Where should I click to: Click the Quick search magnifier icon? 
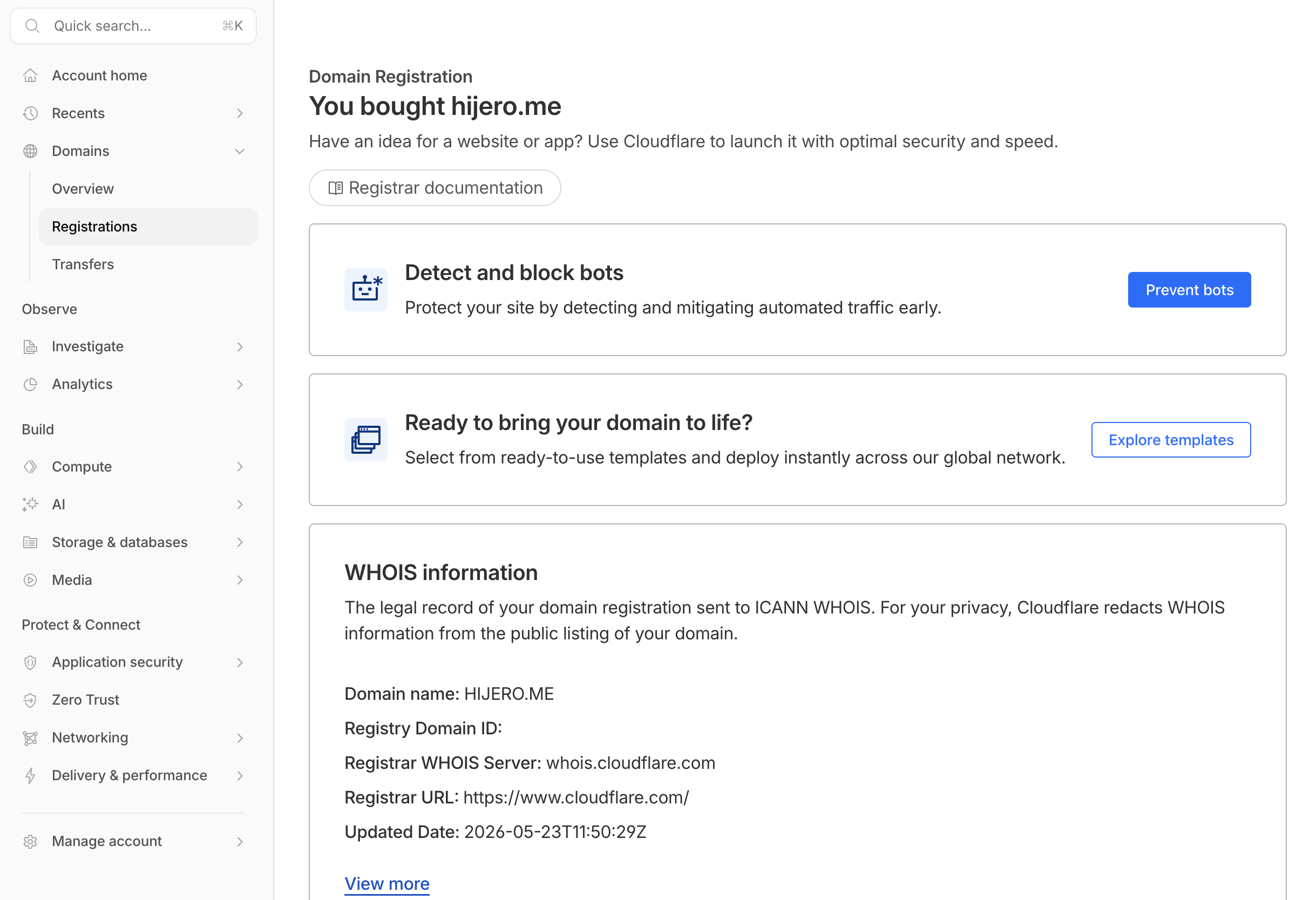click(32, 26)
